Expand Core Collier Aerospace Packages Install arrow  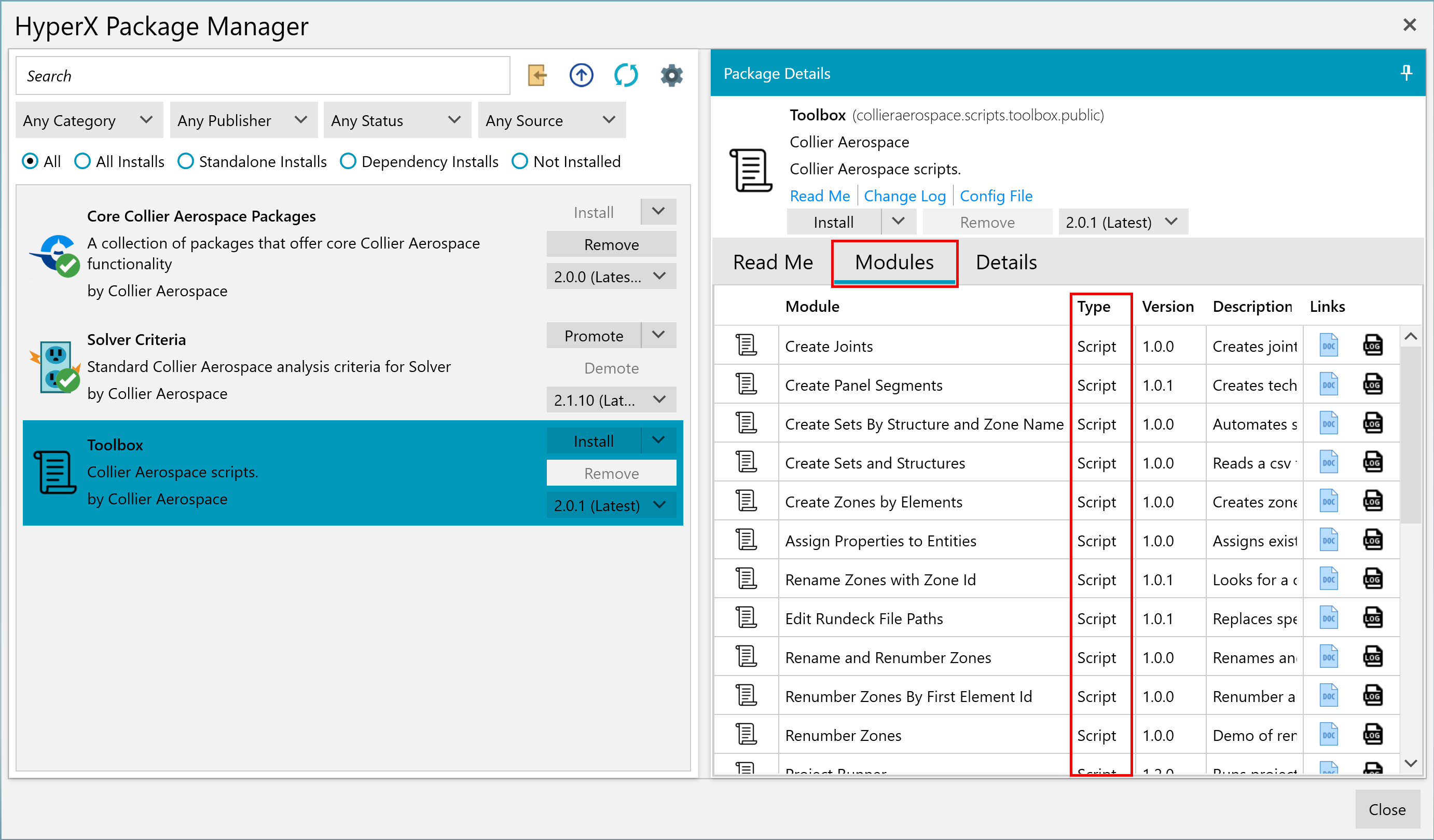659,212
